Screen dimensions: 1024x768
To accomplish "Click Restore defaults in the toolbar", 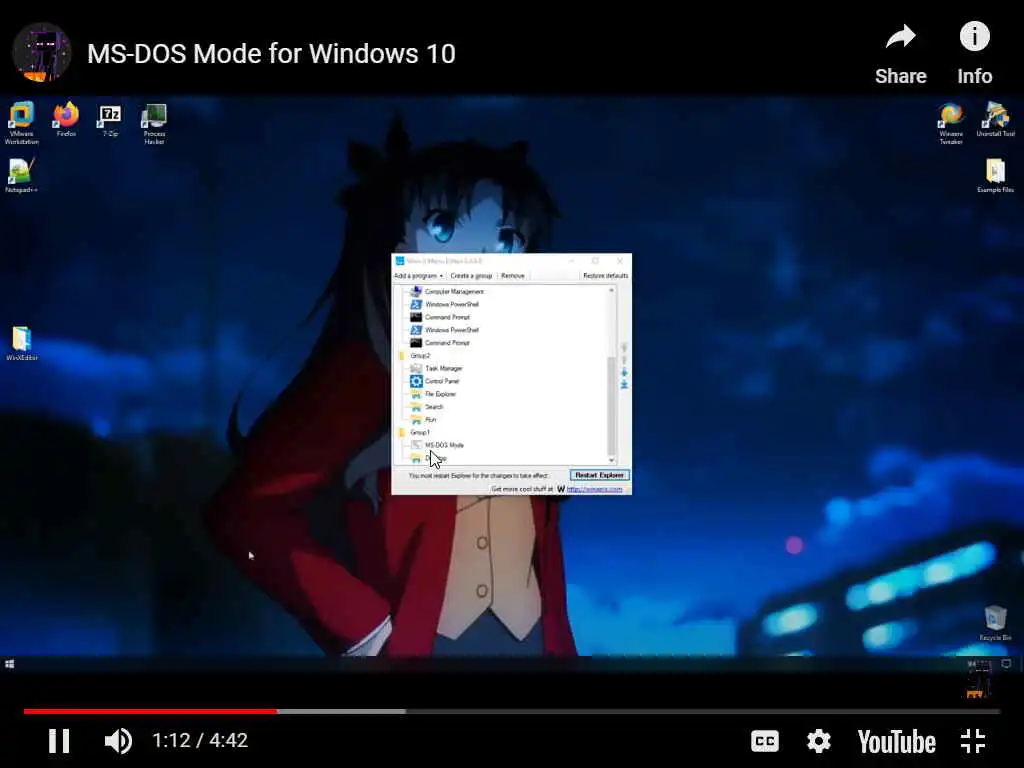I will pyautogui.click(x=605, y=276).
